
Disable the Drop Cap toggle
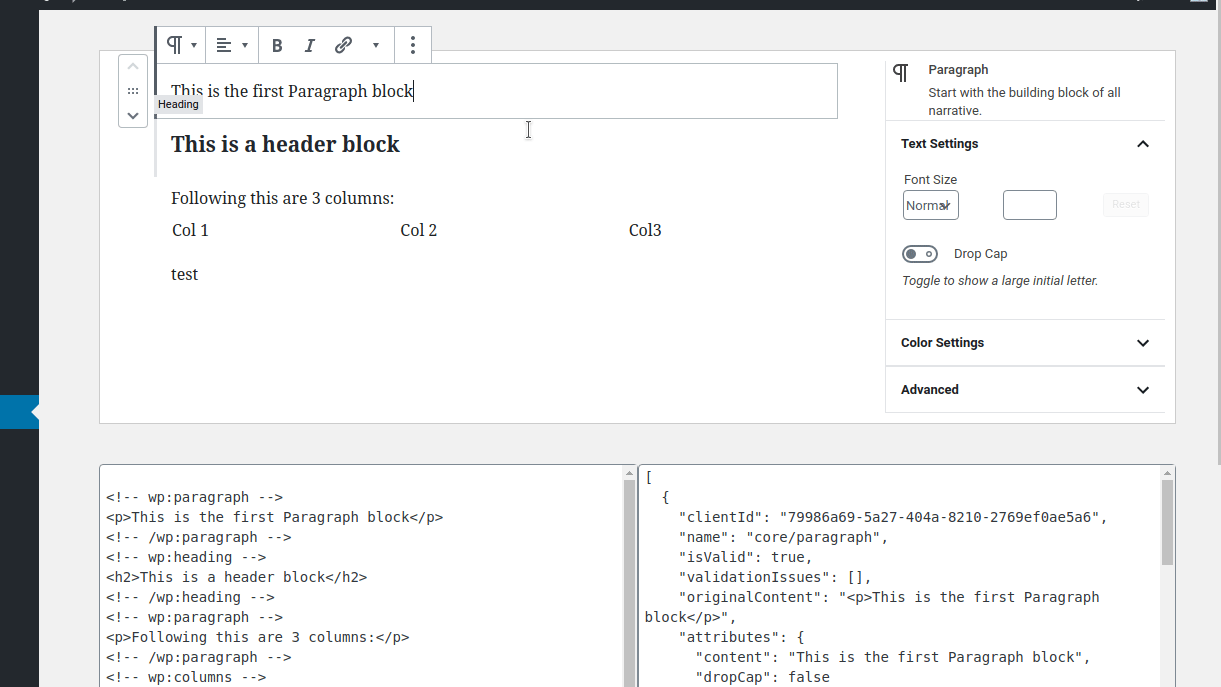click(x=920, y=253)
